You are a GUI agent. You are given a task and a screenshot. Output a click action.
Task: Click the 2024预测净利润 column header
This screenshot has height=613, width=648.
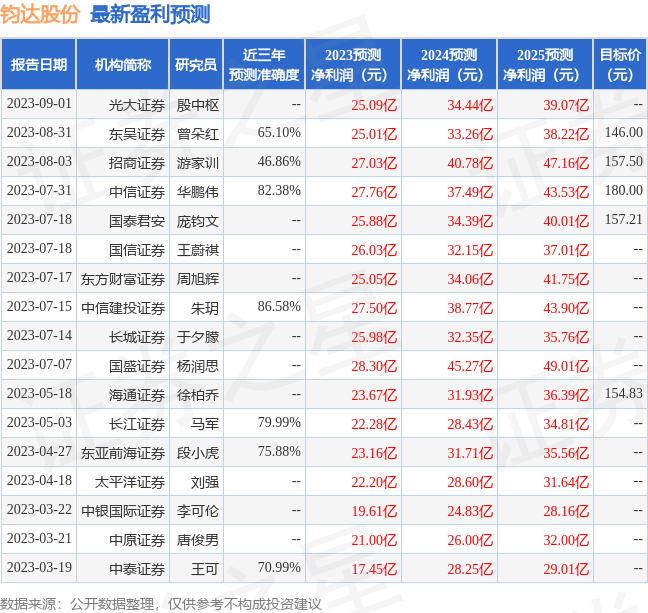[449, 64]
